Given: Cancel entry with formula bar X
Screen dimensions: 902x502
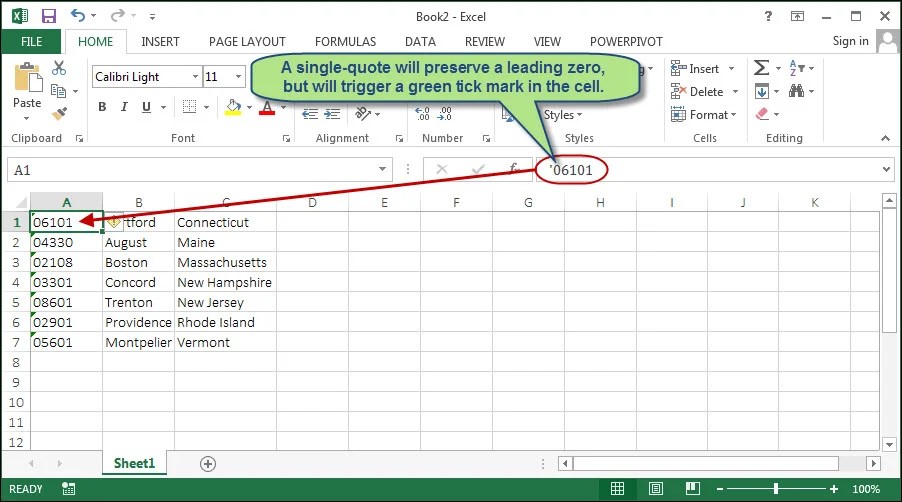Looking at the screenshot, I should [442, 169].
